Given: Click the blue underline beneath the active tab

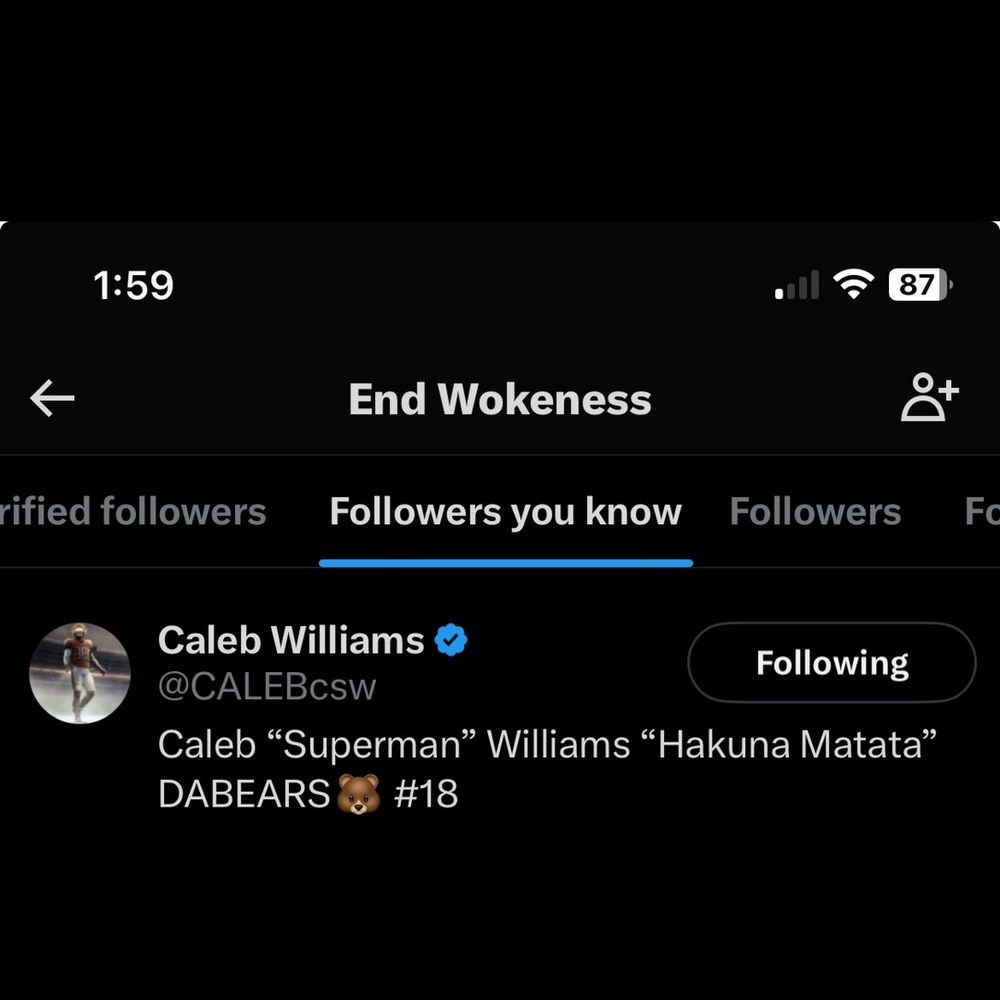Looking at the screenshot, I should pos(505,563).
